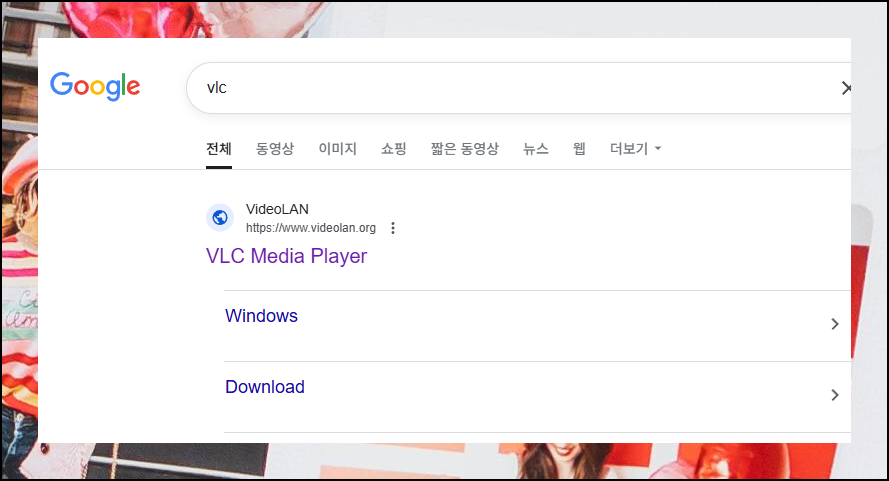Open the Windows sitelink
Image resolution: width=889 pixels, height=481 pixels.
[261, 316]
